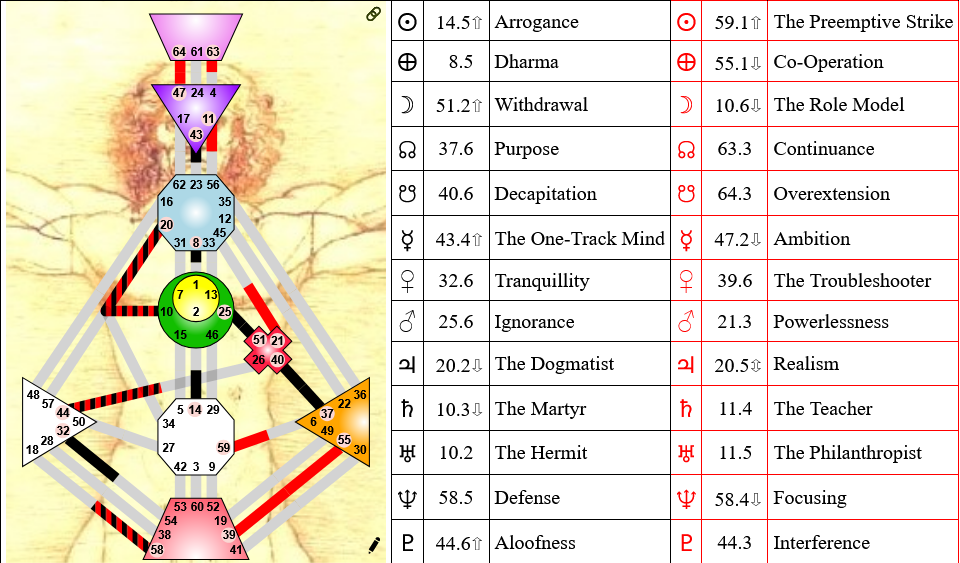Click the Withdrawal line name
Screen dimensions: 960x563
click(541, 105)
